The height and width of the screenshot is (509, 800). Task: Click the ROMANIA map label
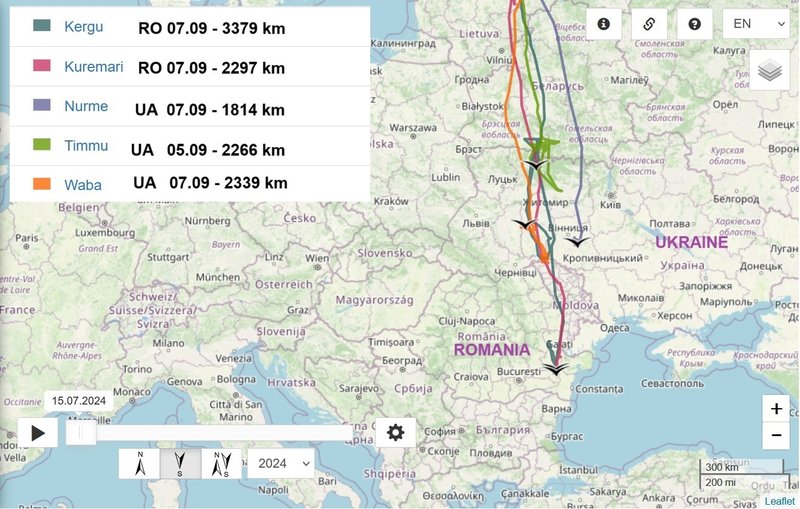492,350
